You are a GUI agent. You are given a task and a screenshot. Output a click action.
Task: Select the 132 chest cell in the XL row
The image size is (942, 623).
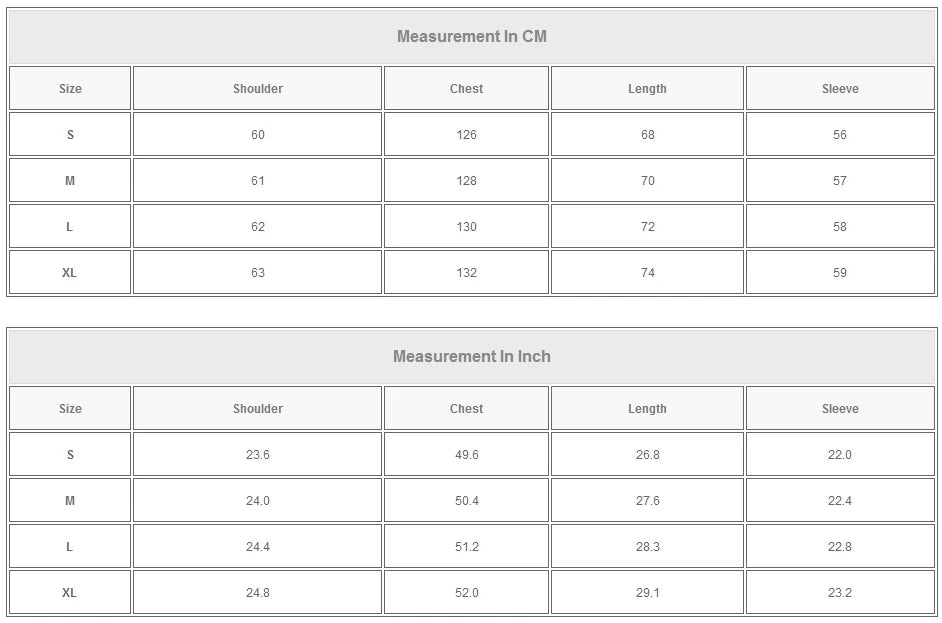coord(466,273)
